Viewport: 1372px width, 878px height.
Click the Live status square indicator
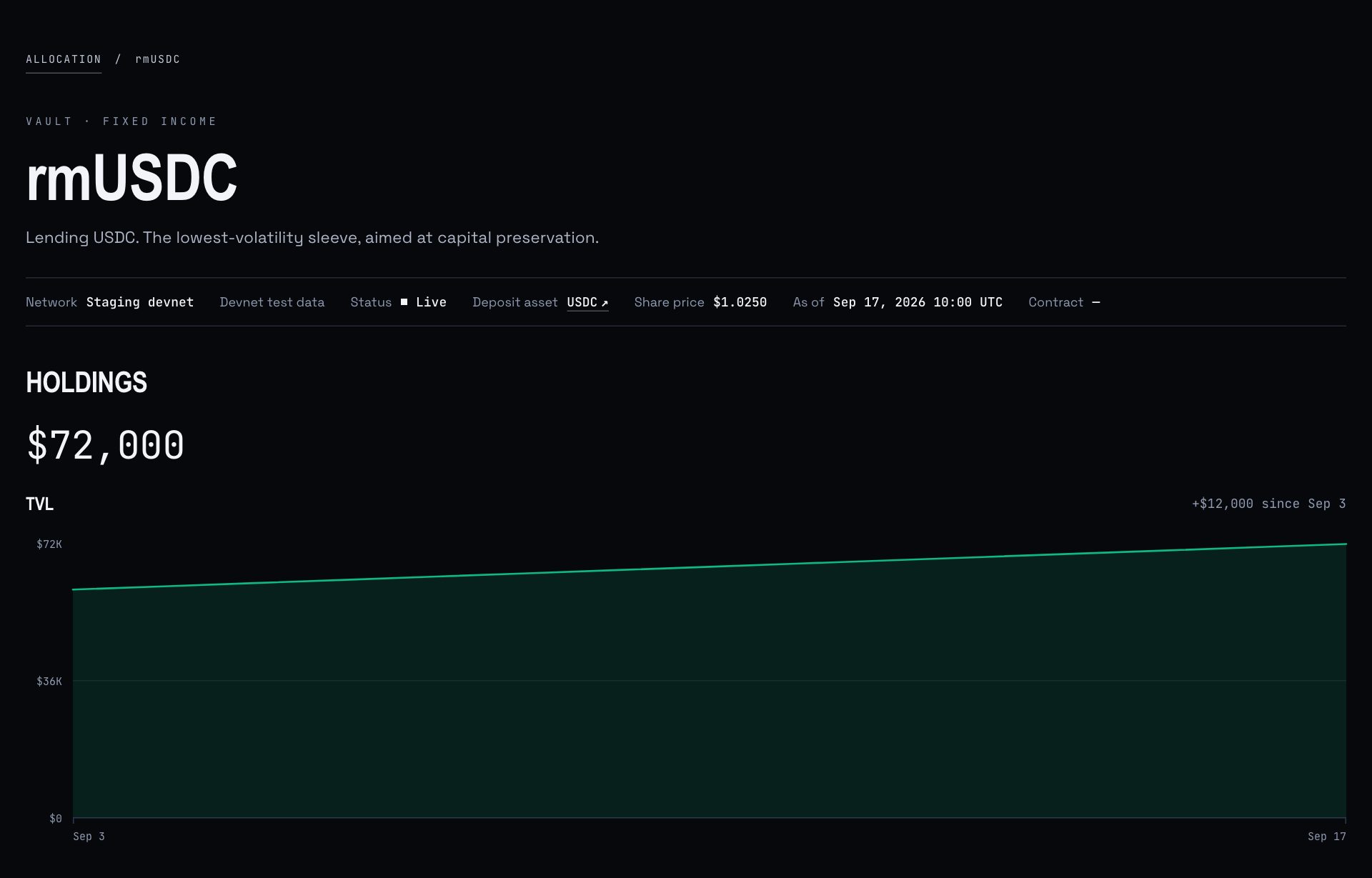[x=404, y=302]
